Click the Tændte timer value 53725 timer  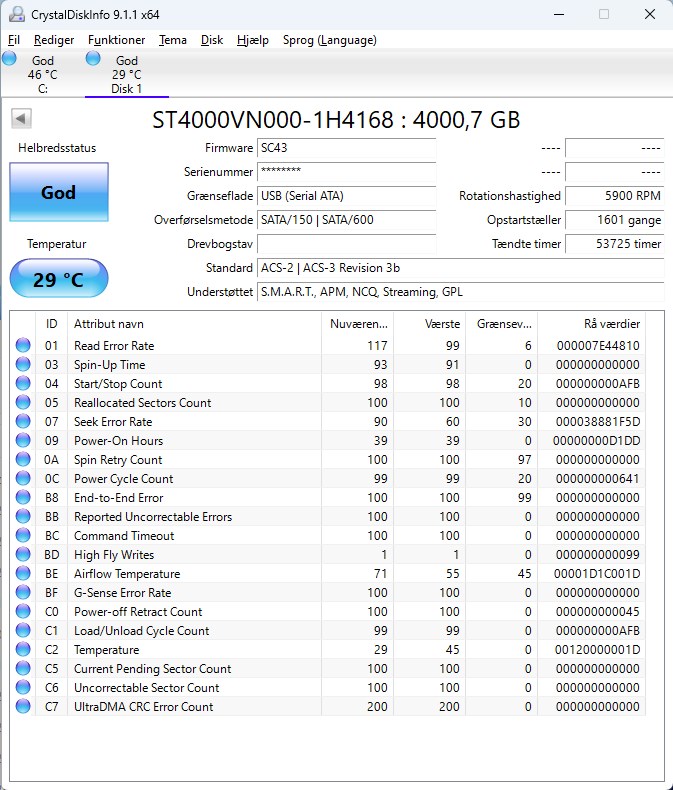[615, 244]
